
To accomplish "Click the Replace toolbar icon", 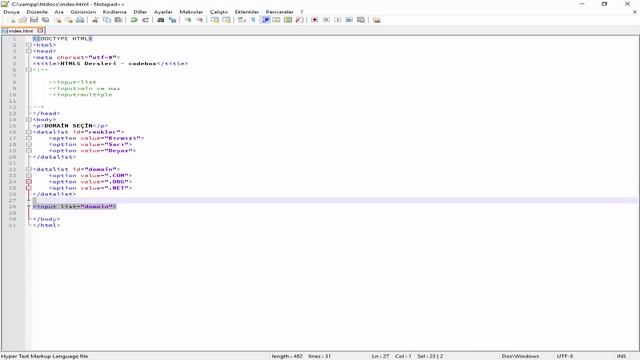I will coord(172,20).
